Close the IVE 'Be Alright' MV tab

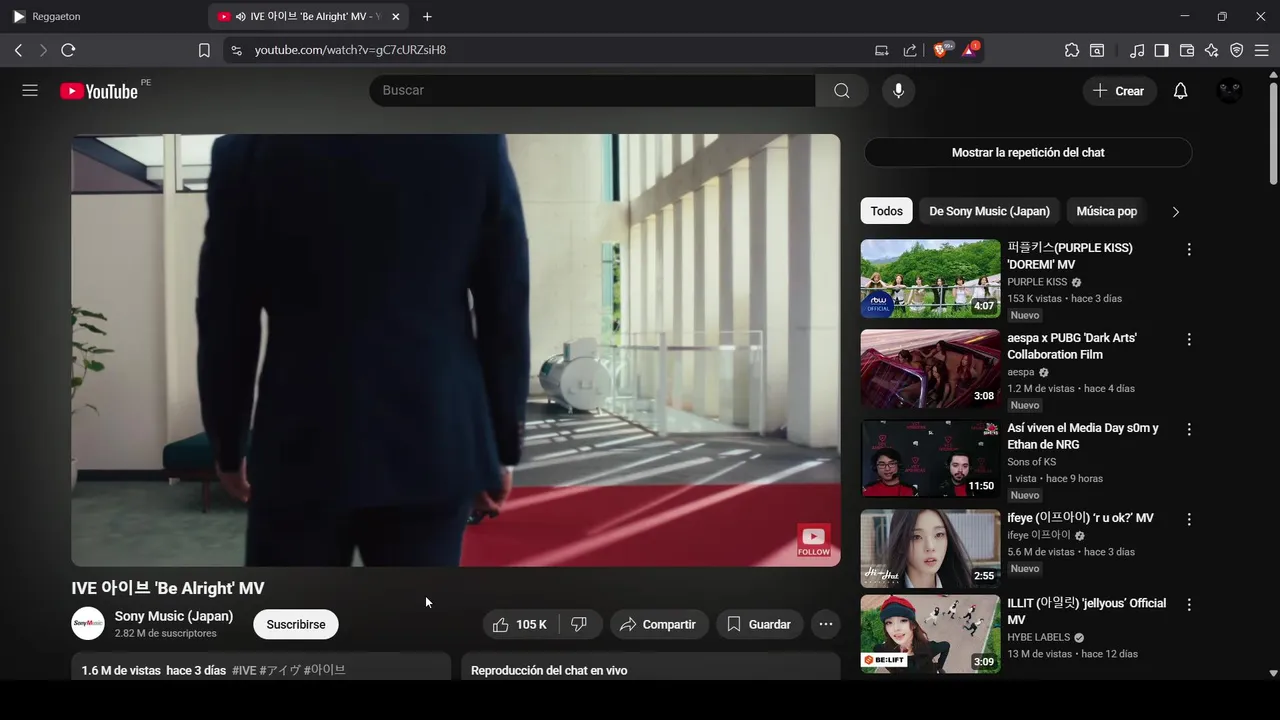click(x=395, y=17)
